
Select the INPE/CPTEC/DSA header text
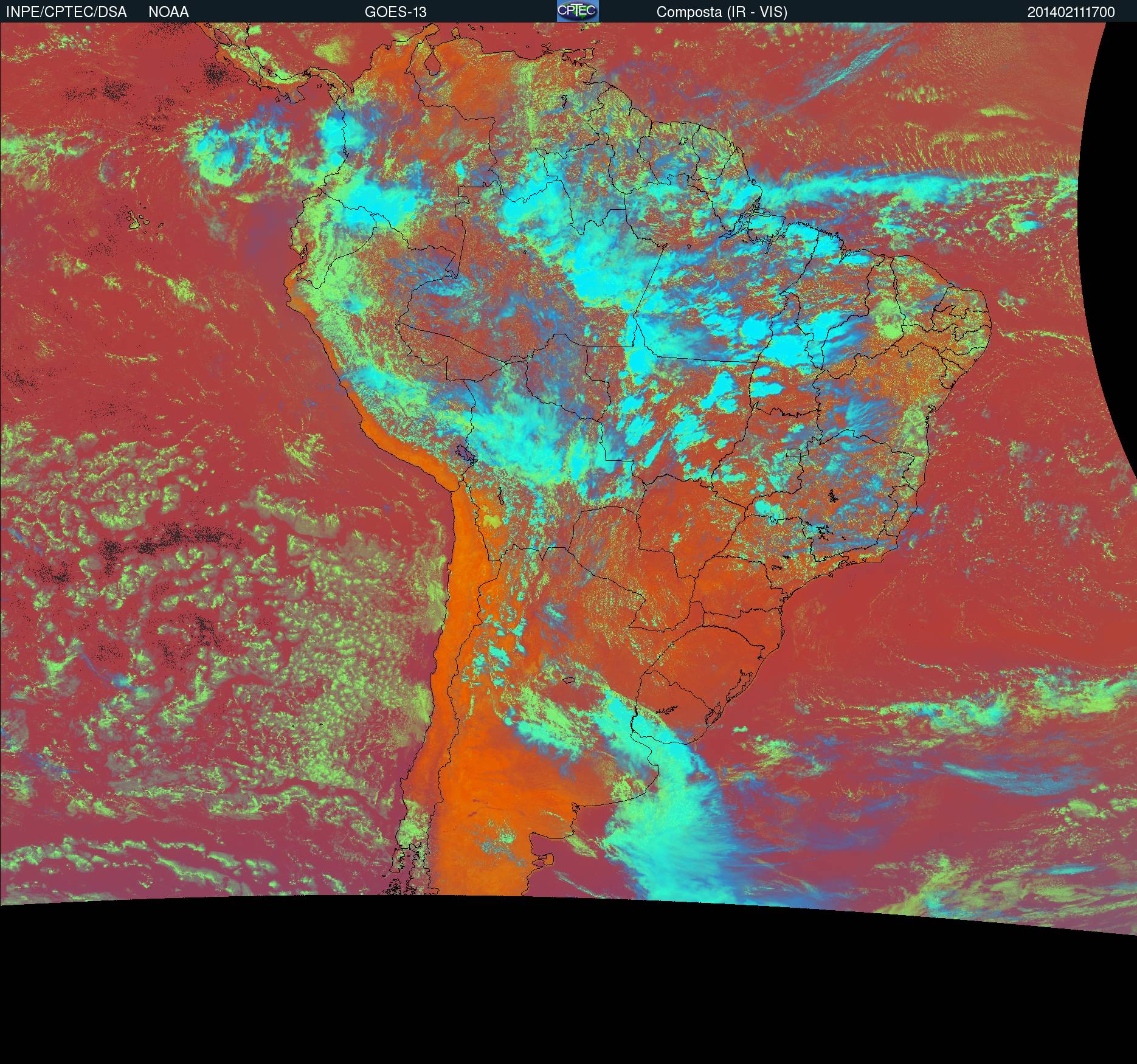coord(66,12)
